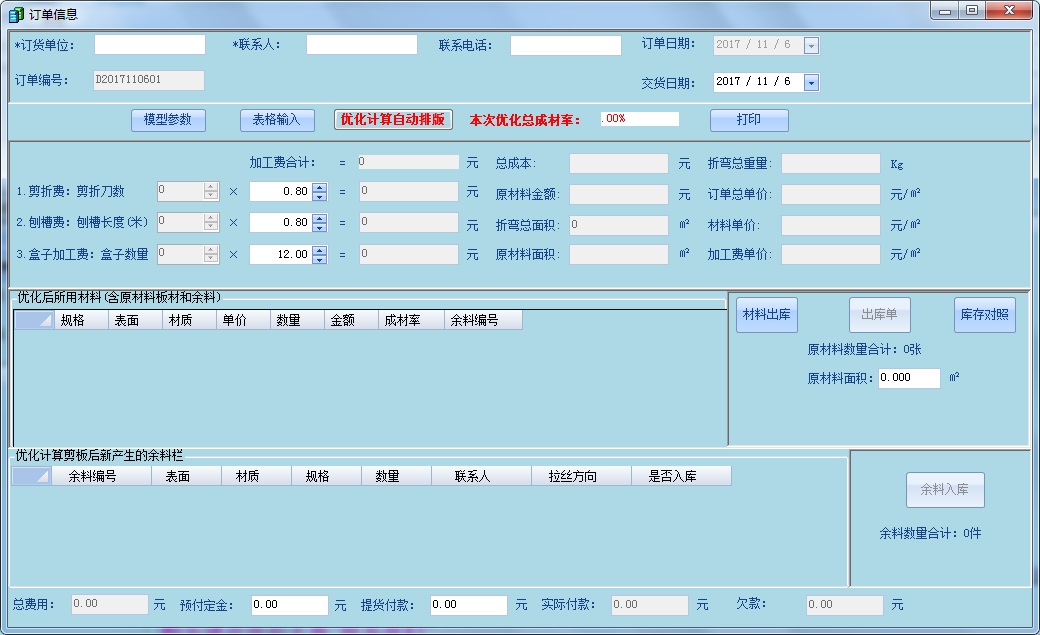Click the 总成本 field
The image size is (1040, 635).
pos(619,164)
